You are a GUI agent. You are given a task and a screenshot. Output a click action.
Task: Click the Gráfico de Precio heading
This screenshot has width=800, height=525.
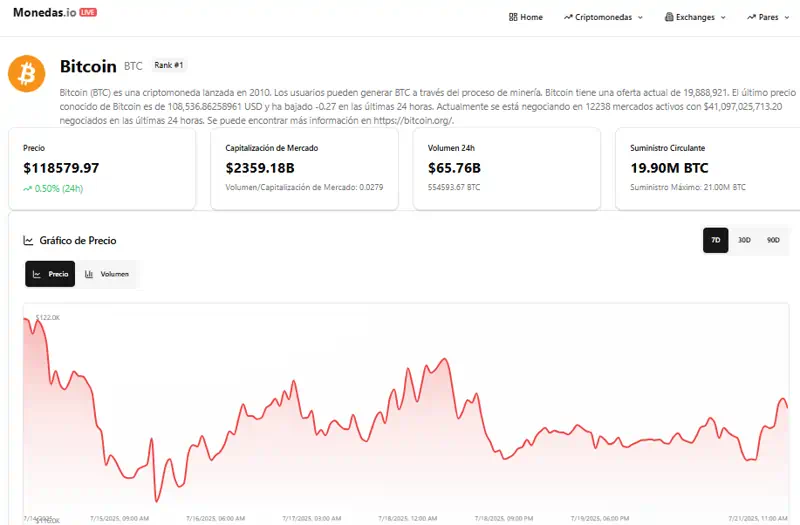(x=78, y=240)
